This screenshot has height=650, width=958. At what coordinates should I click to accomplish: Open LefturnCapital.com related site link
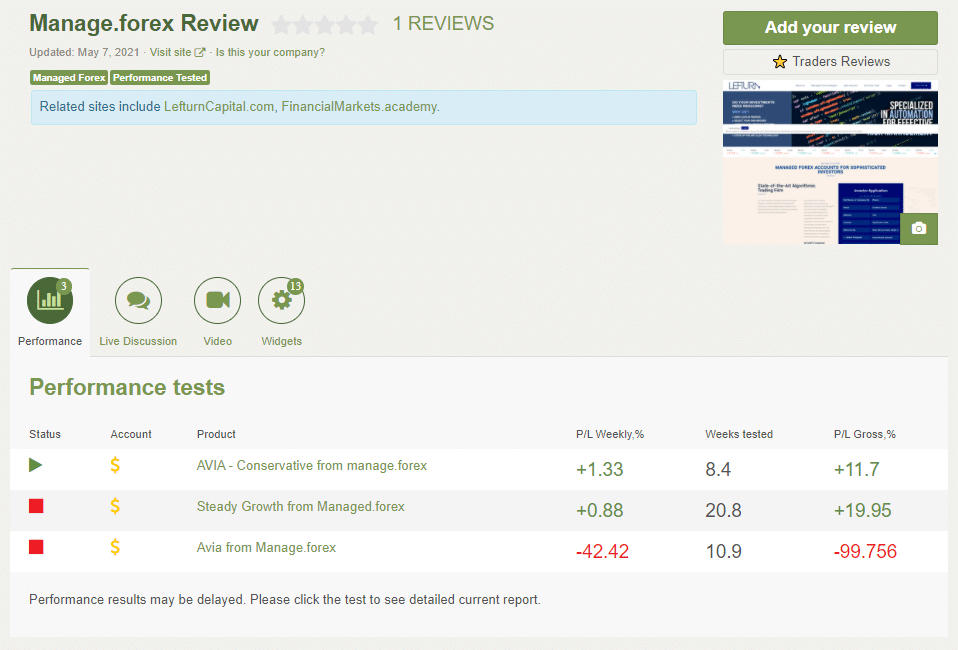pyautogui.click(x=219, y=107)
